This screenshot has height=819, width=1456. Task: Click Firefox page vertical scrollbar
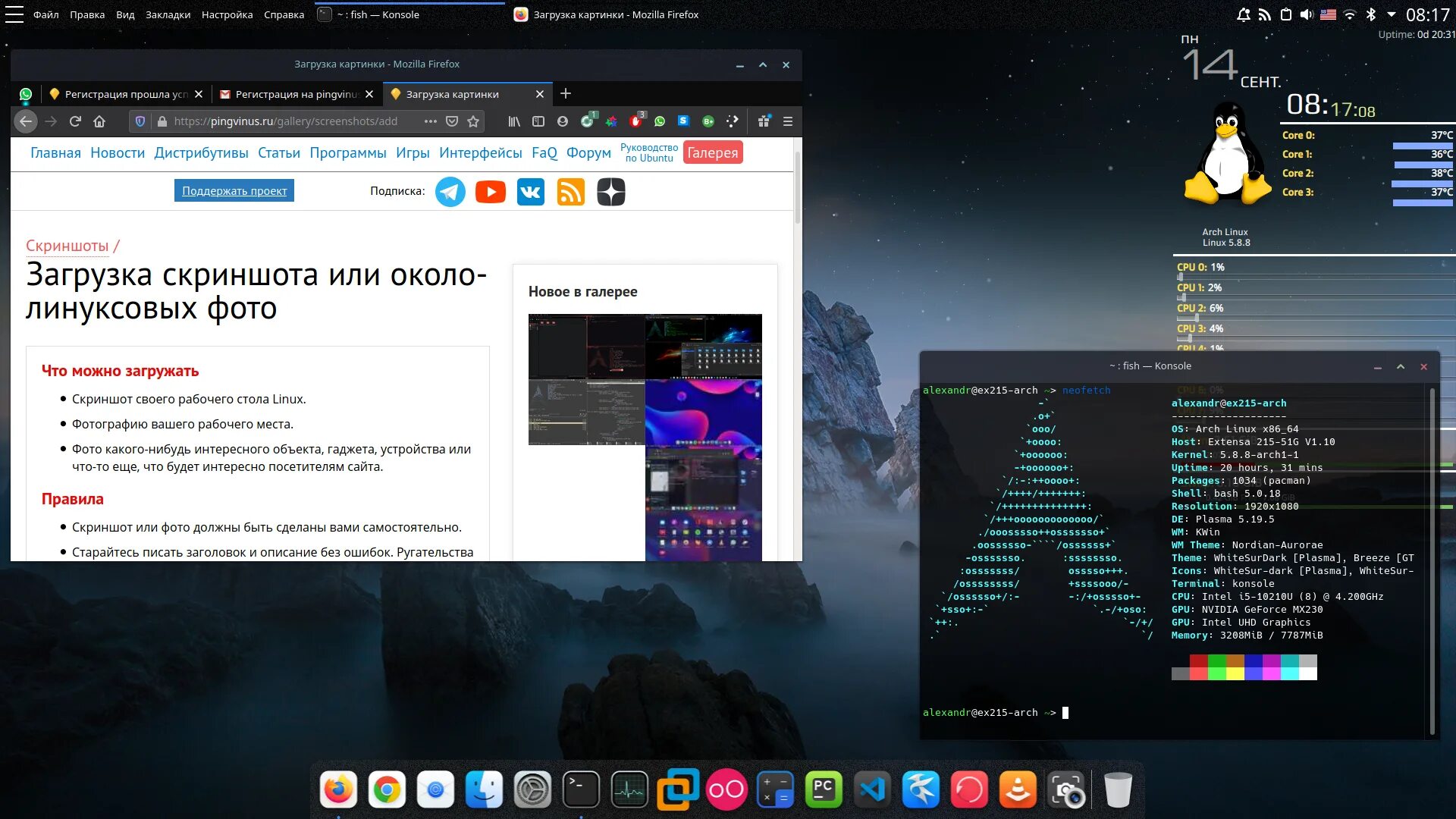(797, 187)
